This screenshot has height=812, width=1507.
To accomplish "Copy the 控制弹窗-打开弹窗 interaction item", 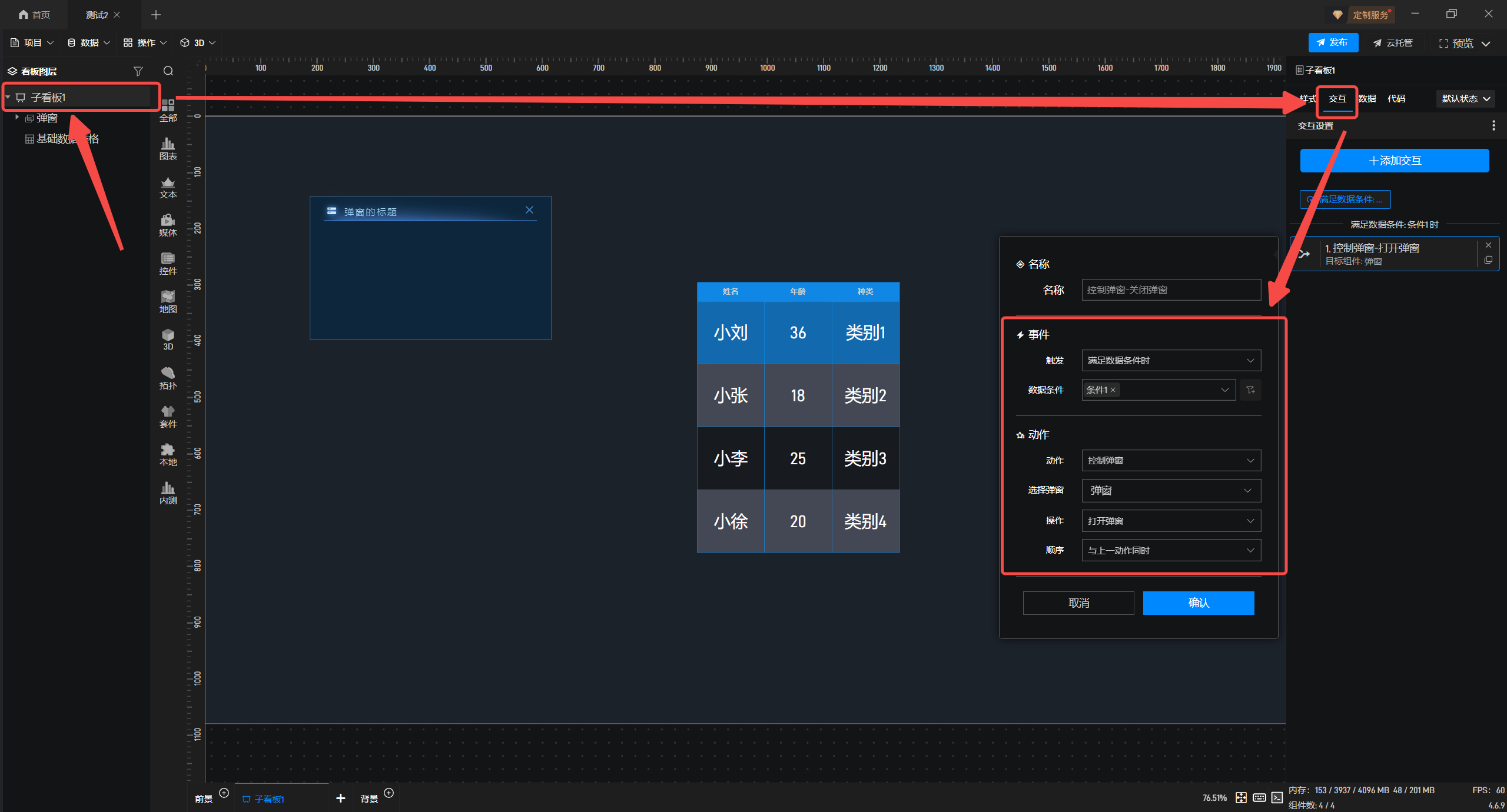I will point(1488,260).
